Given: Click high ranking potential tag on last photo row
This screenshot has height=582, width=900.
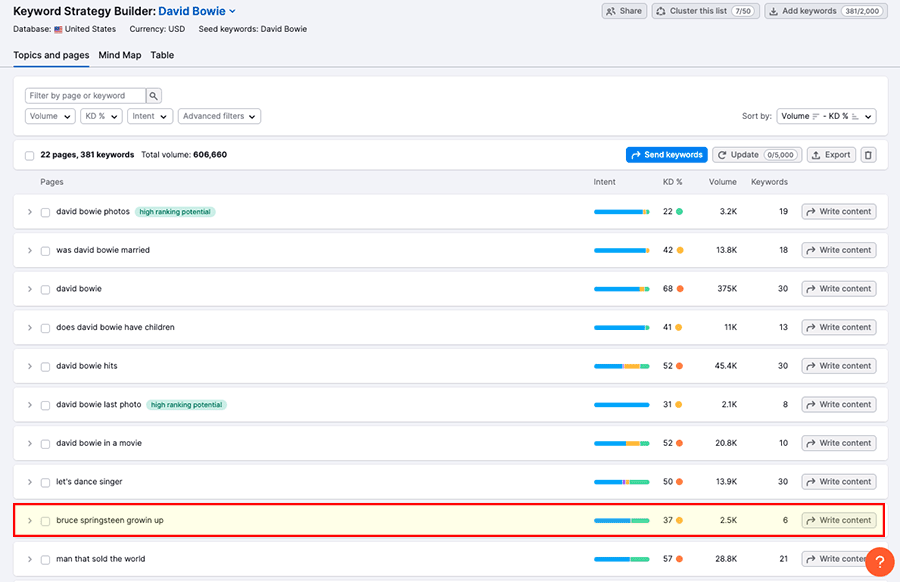Looking at the screenshot, I should click(187, 405).
